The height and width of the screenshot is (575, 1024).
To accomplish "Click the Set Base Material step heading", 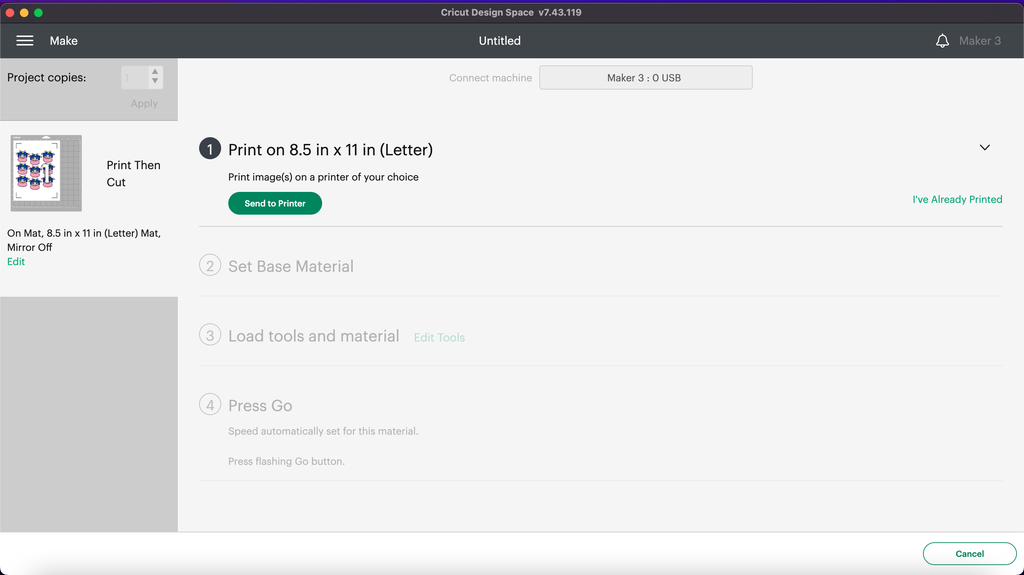I will (x=291, y=267).
